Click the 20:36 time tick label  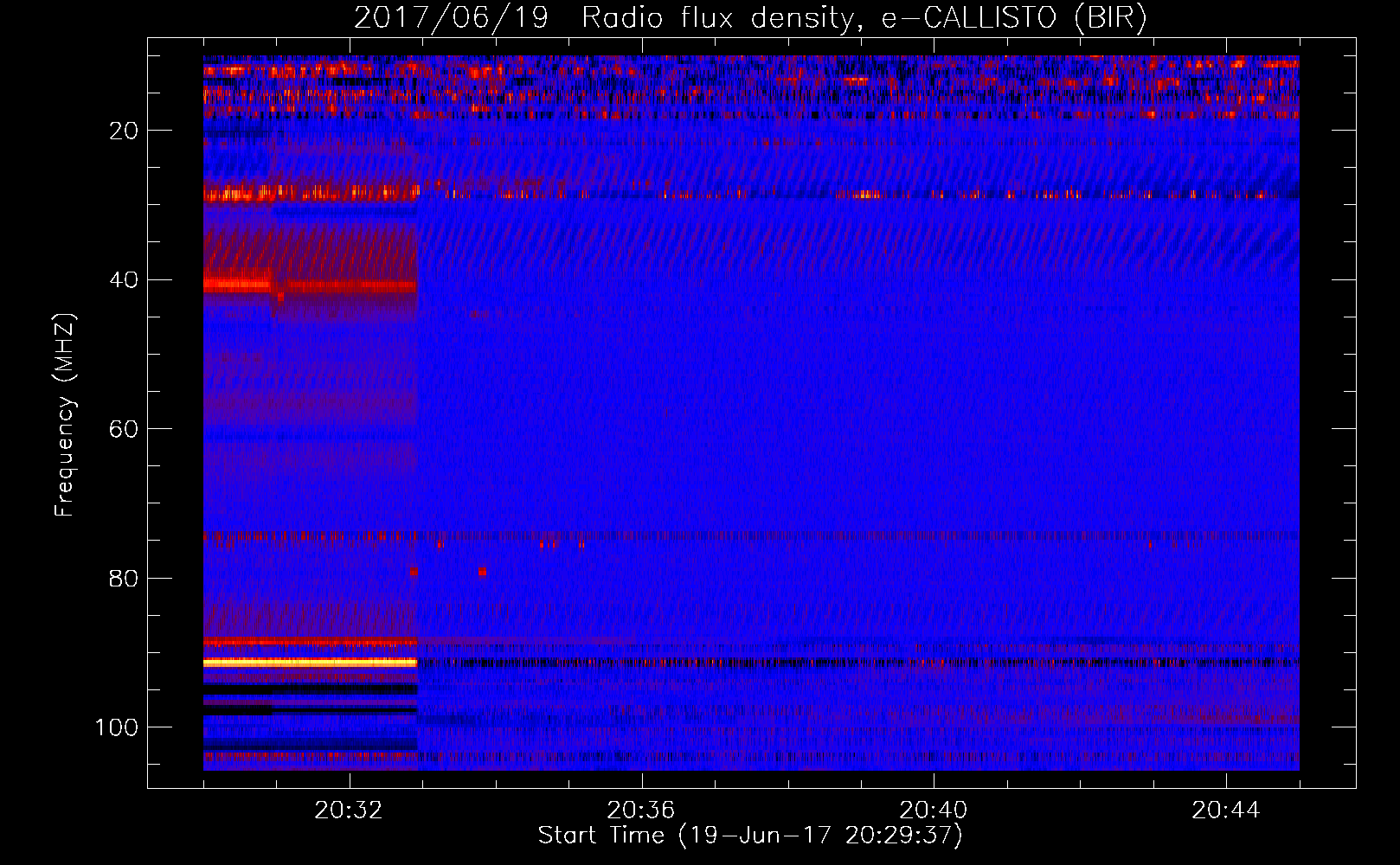tap(641, 811)
